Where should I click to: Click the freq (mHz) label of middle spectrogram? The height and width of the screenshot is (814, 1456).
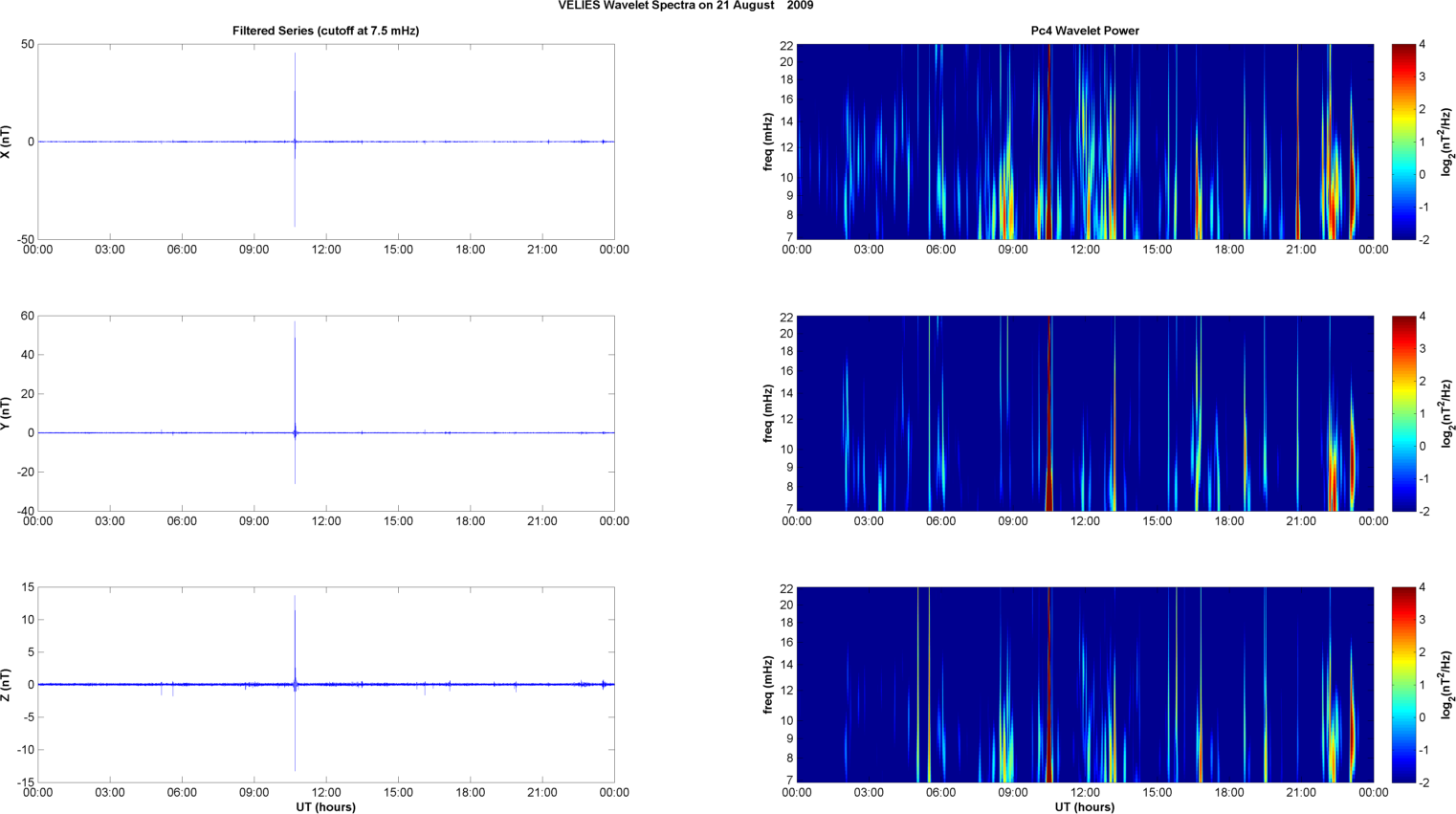(767, 413)
